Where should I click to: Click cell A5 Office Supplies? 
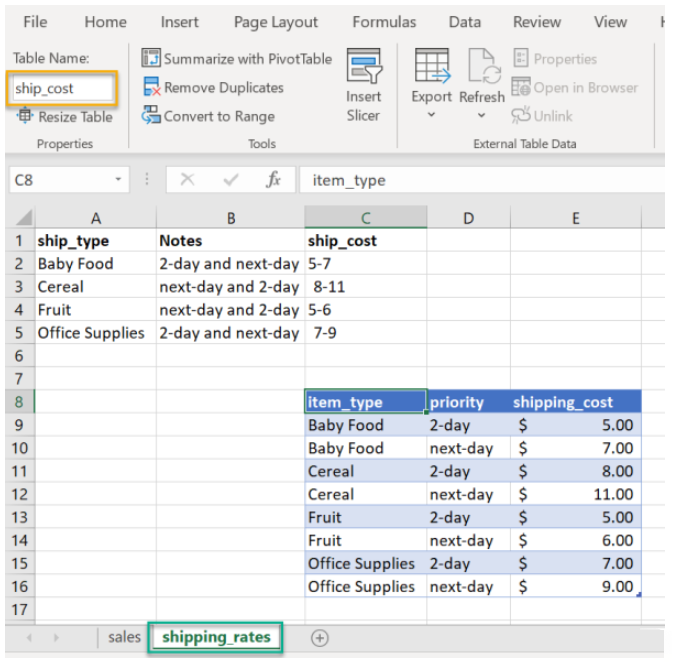pyautogui.click(x=96, y=333)
